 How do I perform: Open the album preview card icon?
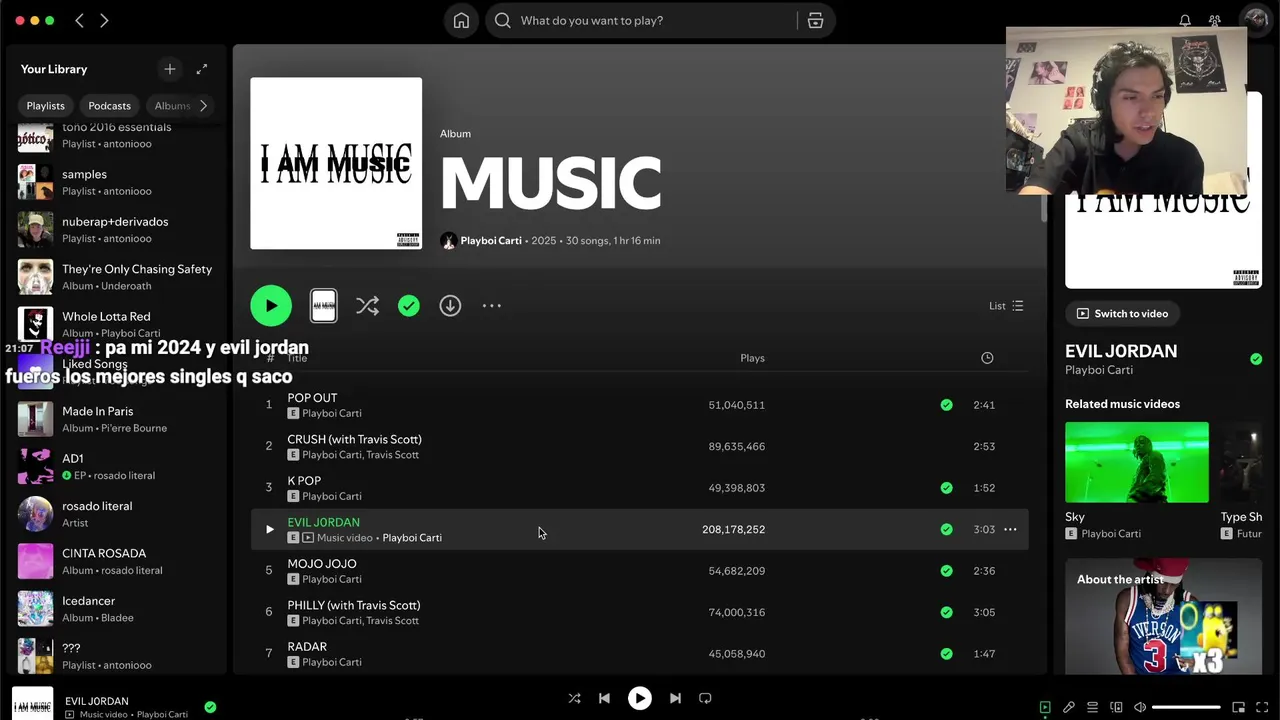pyautogui.click(x=324, y=306)
